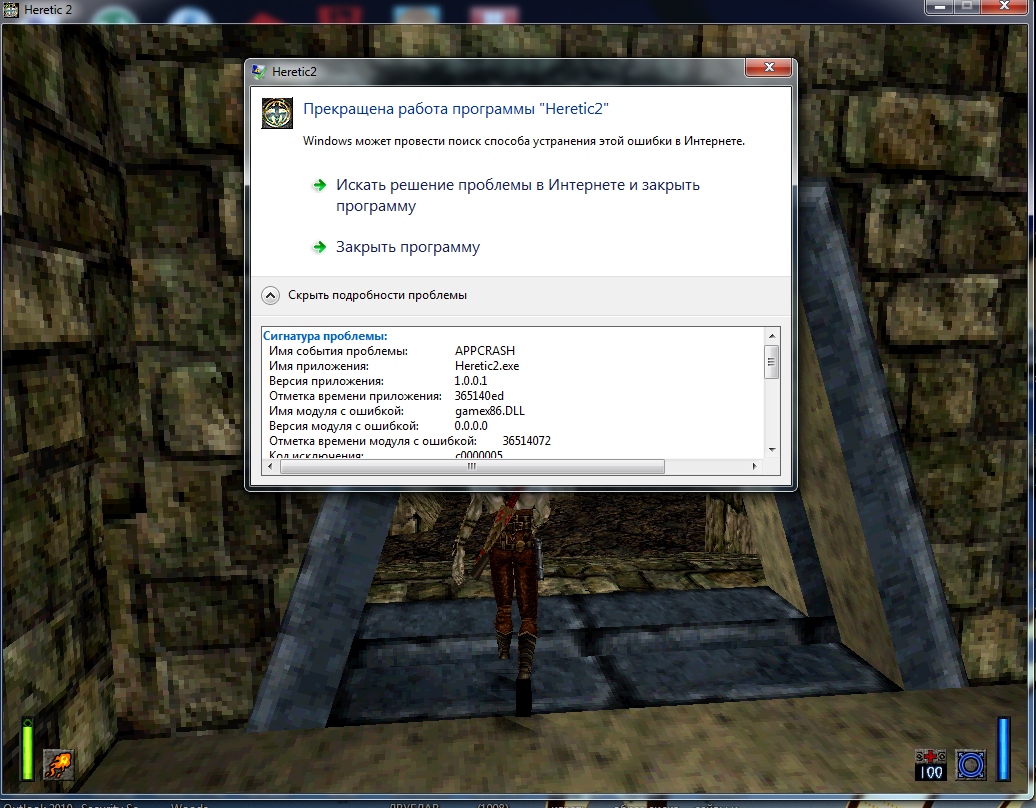This screenshot has width=1036, height=808.
Task: Click the Heretic 2 game window title icon
Action: click(11, 10)
